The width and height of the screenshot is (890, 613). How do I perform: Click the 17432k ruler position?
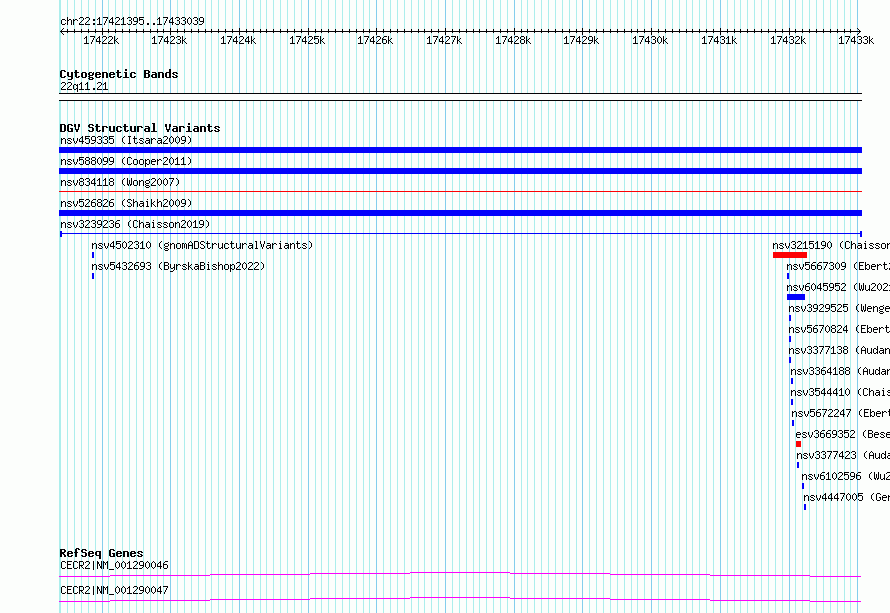point(788,40)
